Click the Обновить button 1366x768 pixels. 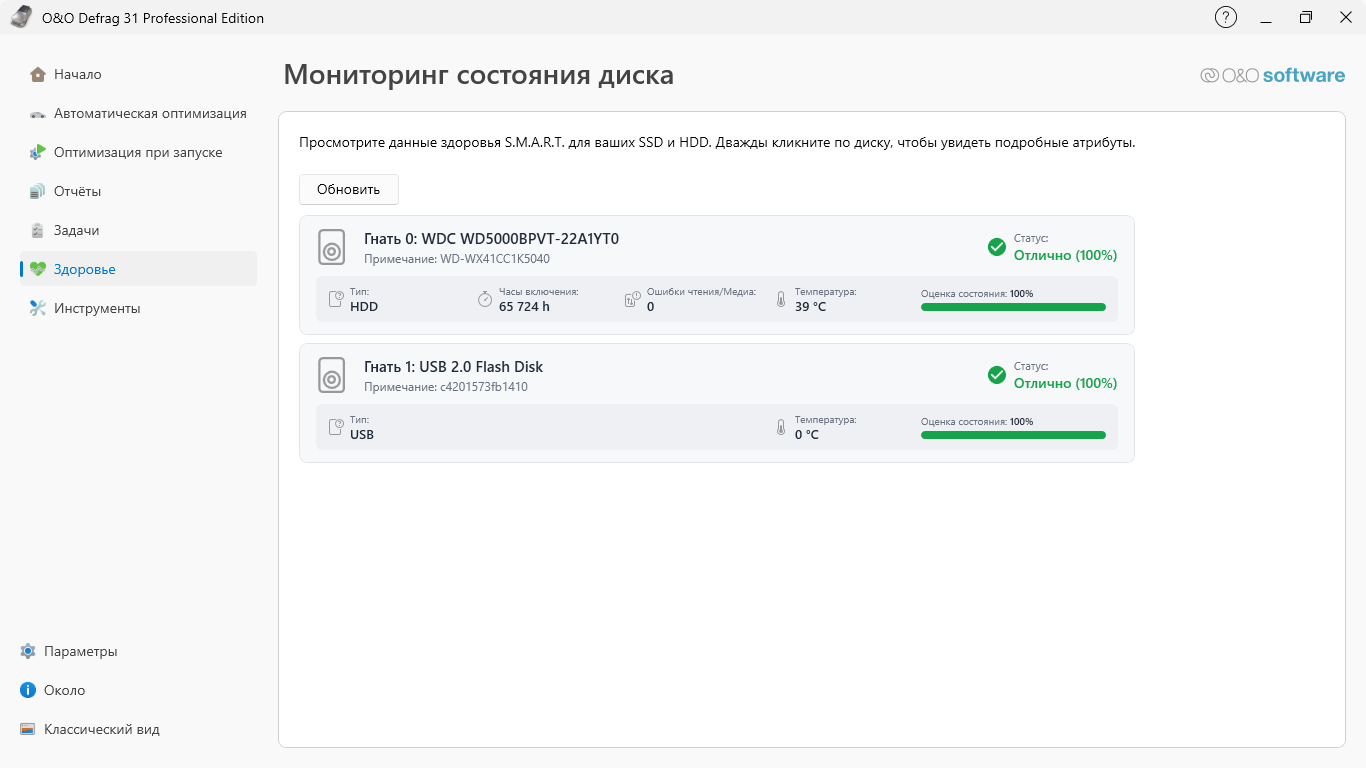(x=349, y=189)
